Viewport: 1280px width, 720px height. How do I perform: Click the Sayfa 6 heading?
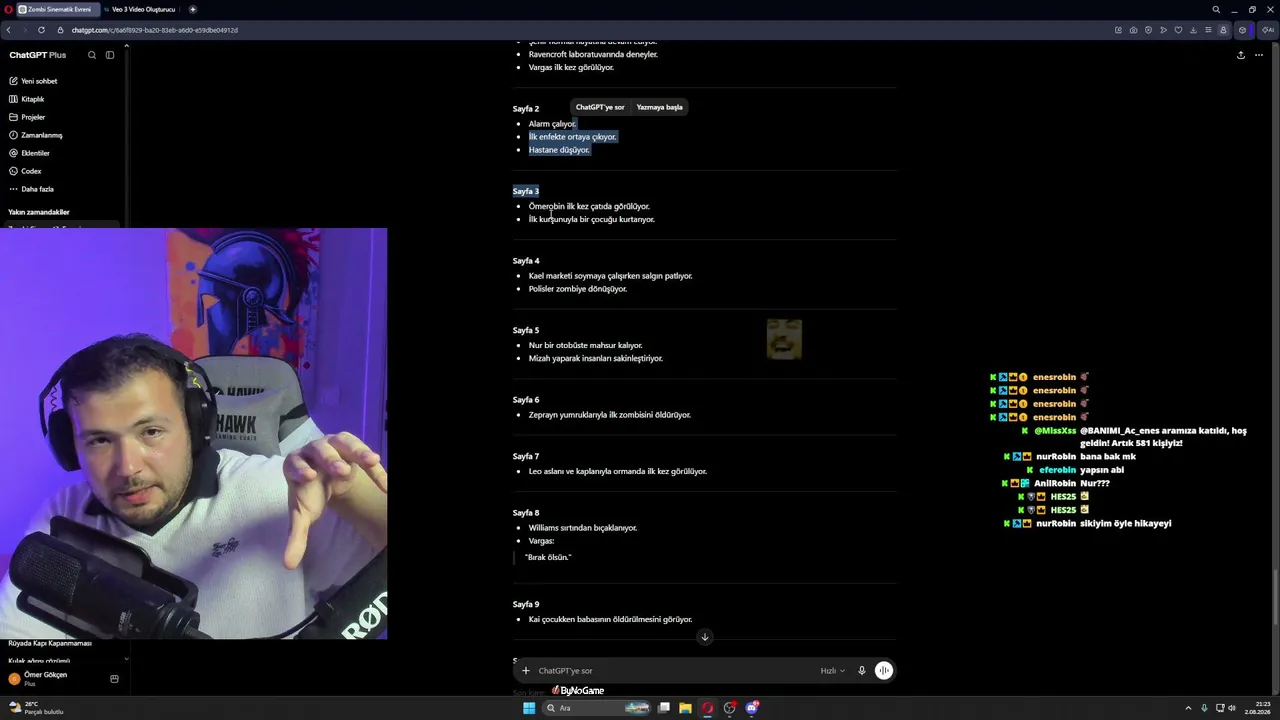point(526,400)
